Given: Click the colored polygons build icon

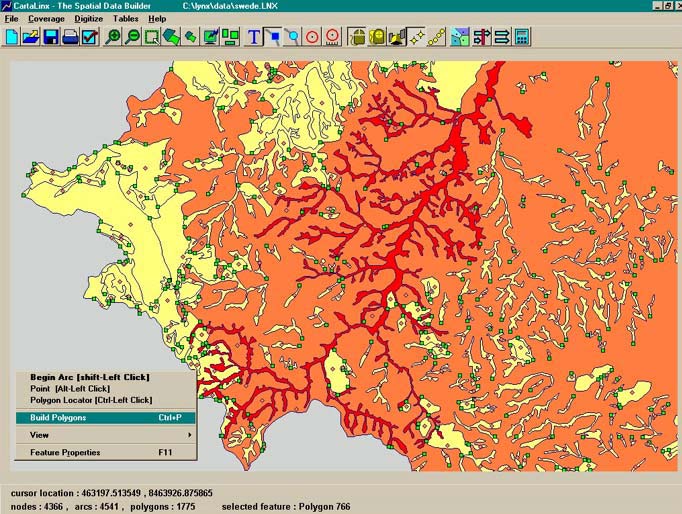Looking at the screenshot, I should point(460,37).
